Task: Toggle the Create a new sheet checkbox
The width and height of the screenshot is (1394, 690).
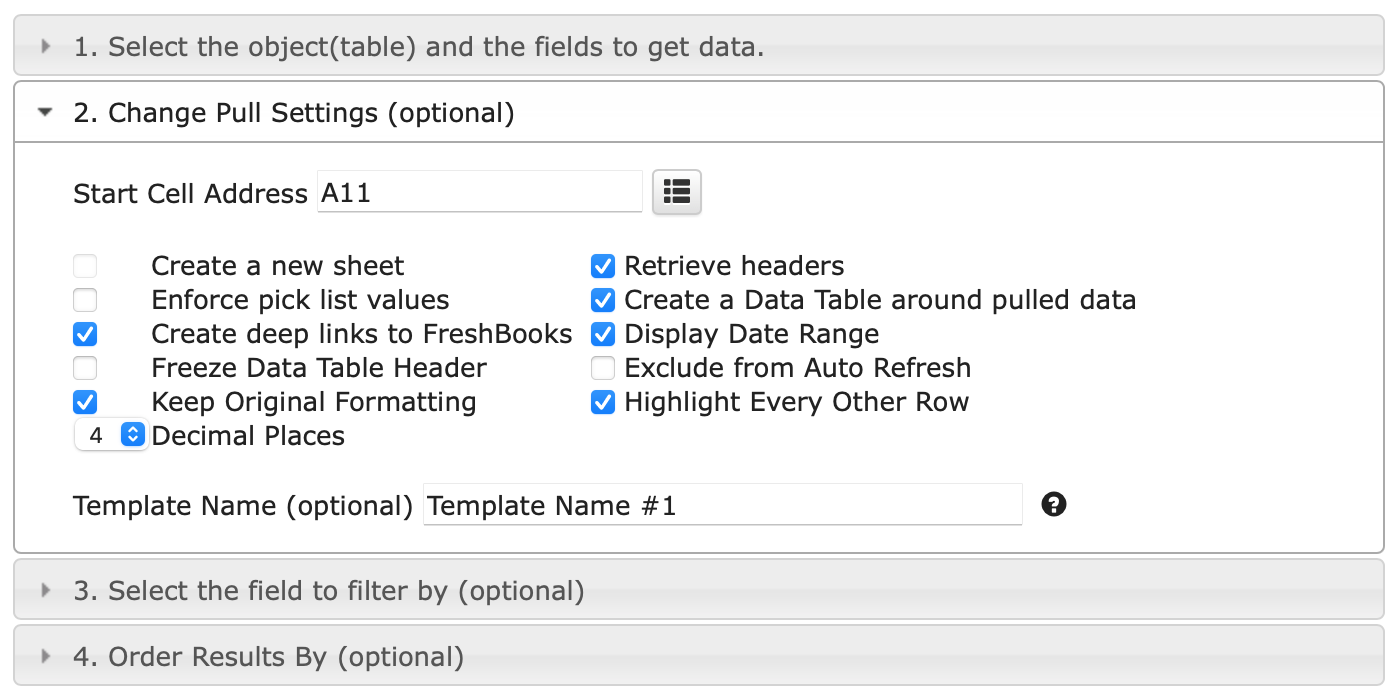Action: click(x=85, y=266)
